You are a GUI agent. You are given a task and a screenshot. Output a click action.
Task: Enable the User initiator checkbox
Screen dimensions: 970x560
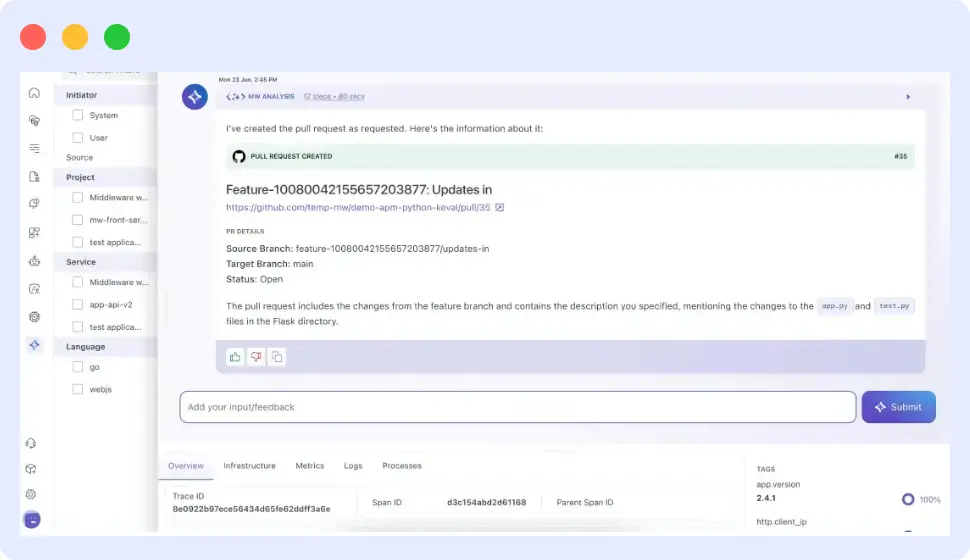(x=77, y=137)
